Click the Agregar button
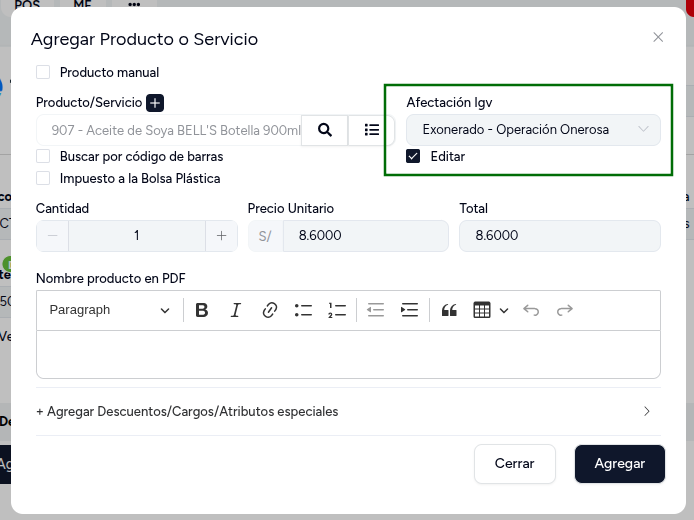Viewport: 694px width, 520px height. point(620,464)
